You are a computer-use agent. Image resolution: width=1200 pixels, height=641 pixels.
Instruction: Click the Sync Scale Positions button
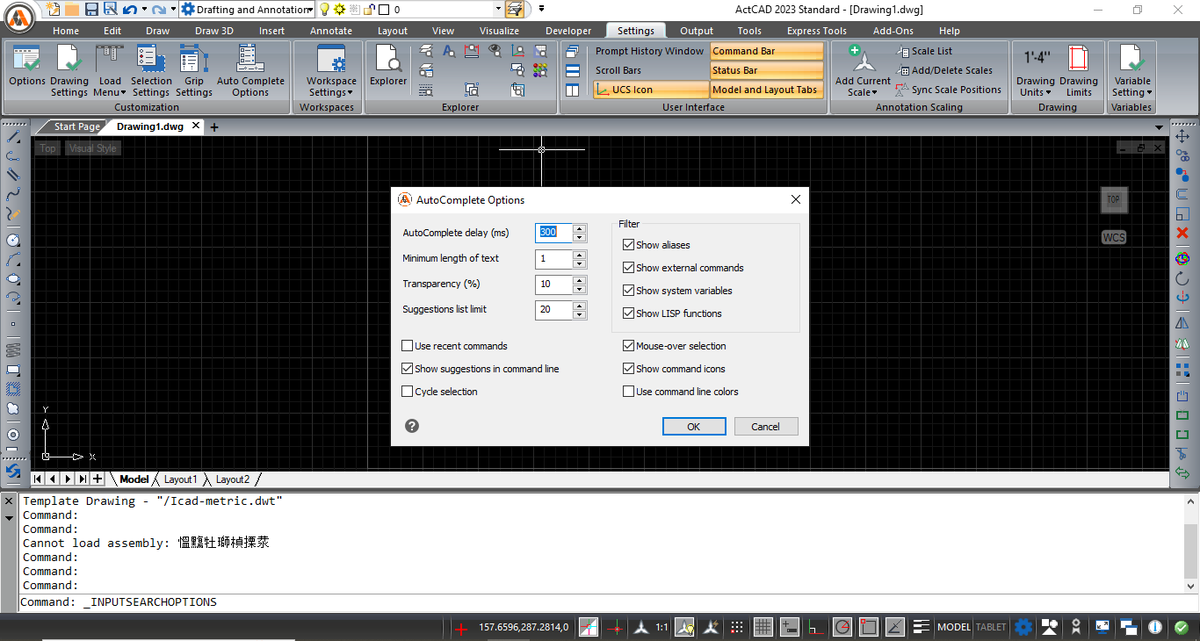(x=949, y=89)
